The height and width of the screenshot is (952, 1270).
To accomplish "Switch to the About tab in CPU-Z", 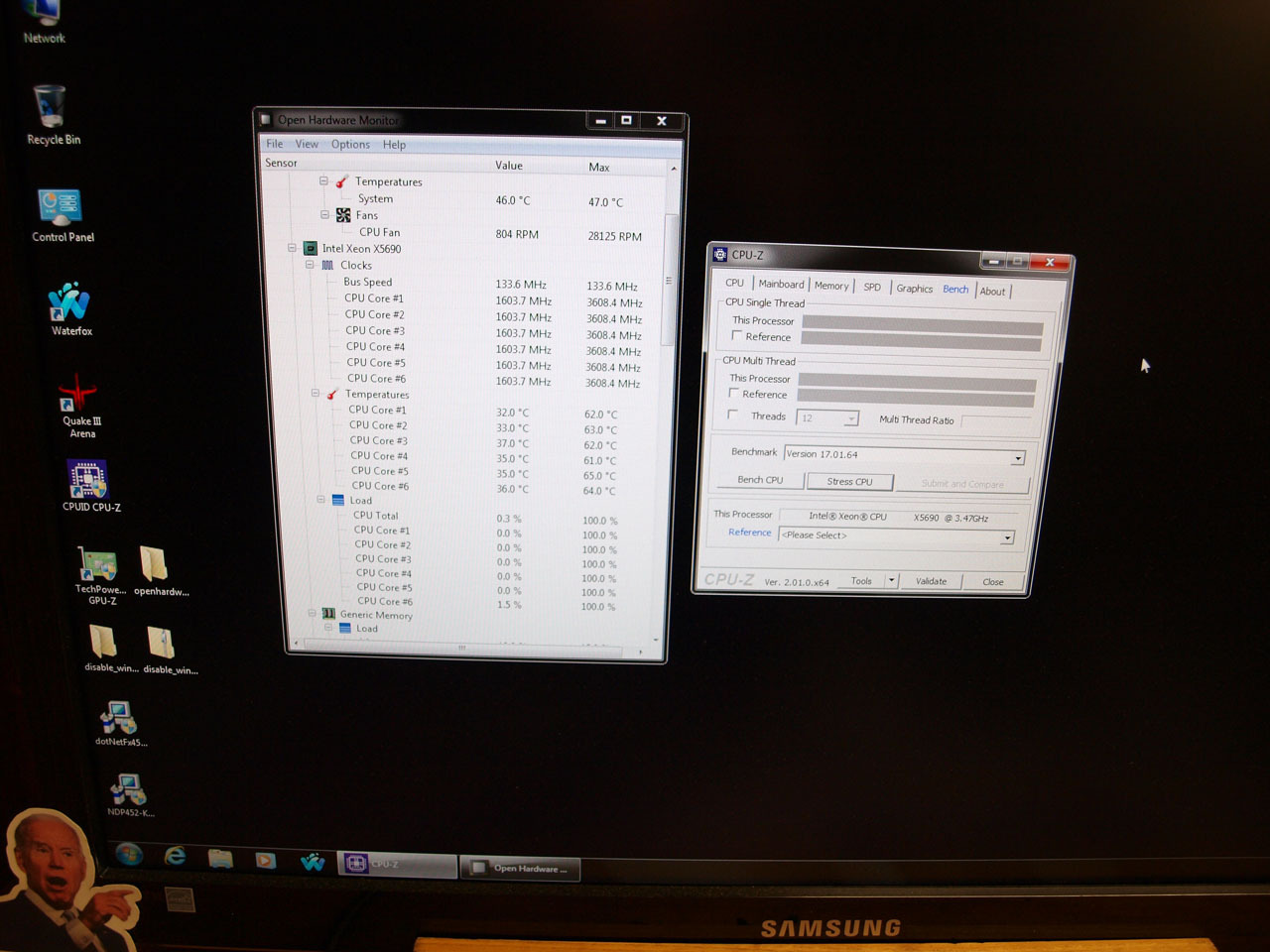I will 992,292.
